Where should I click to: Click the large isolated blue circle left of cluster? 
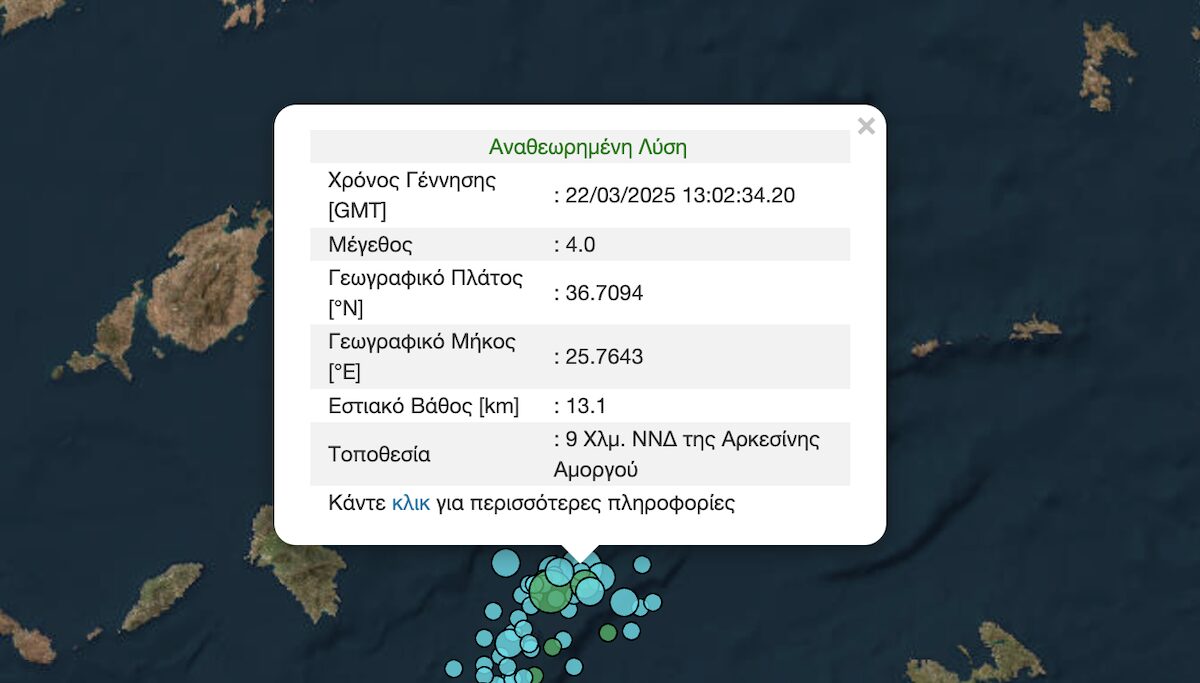tap(506, 563)
